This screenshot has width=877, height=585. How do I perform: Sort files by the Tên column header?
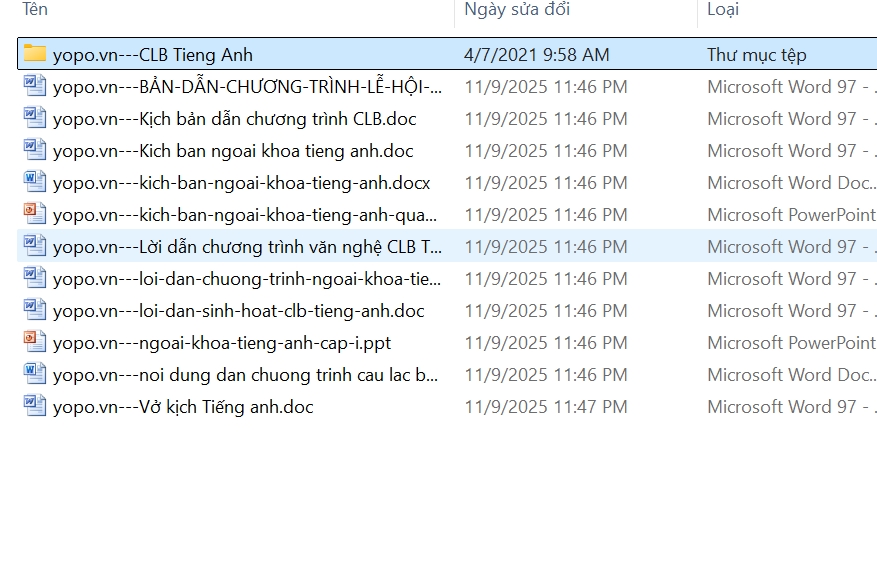(35, 10)
